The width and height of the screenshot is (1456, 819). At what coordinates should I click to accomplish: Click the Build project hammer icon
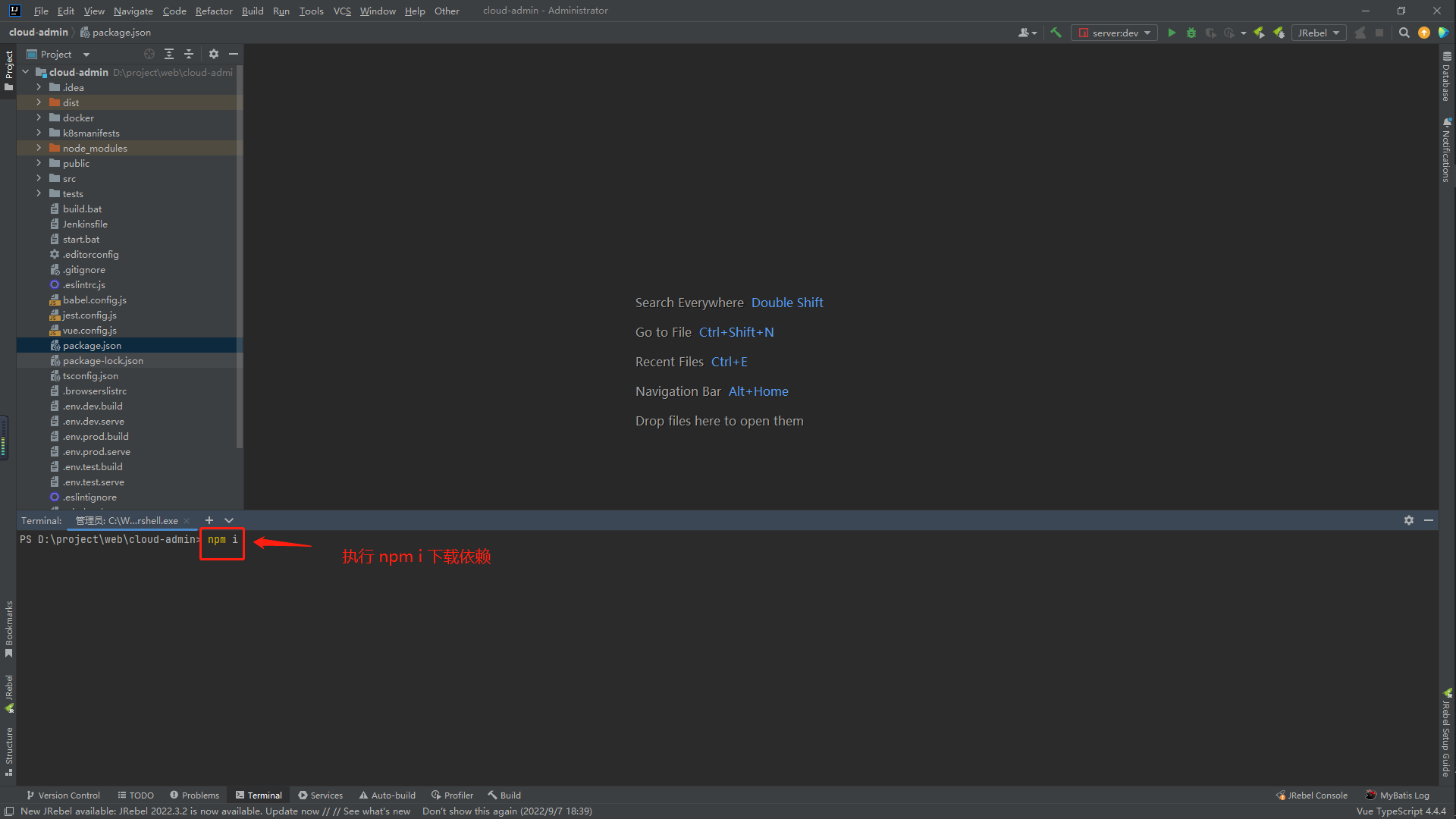pos(1056,33)
